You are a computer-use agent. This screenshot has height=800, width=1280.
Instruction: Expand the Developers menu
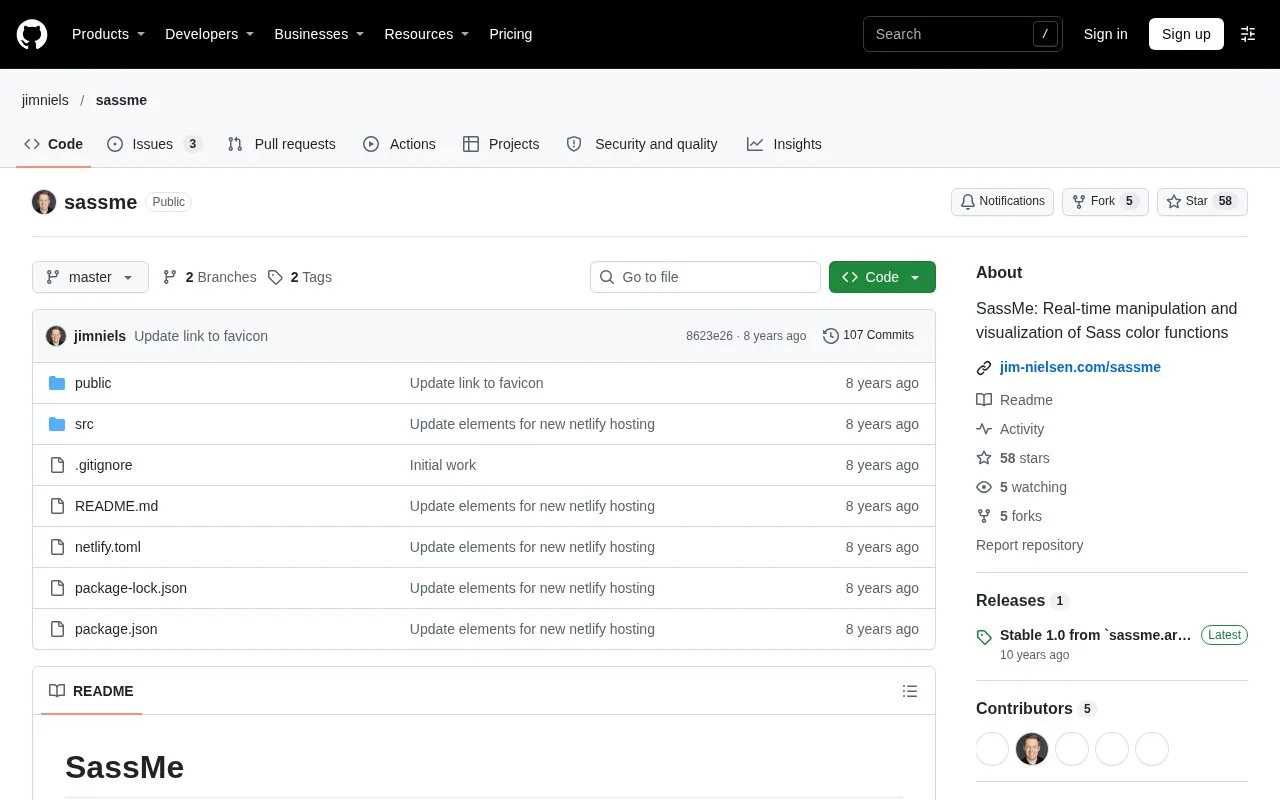point(209,34)
